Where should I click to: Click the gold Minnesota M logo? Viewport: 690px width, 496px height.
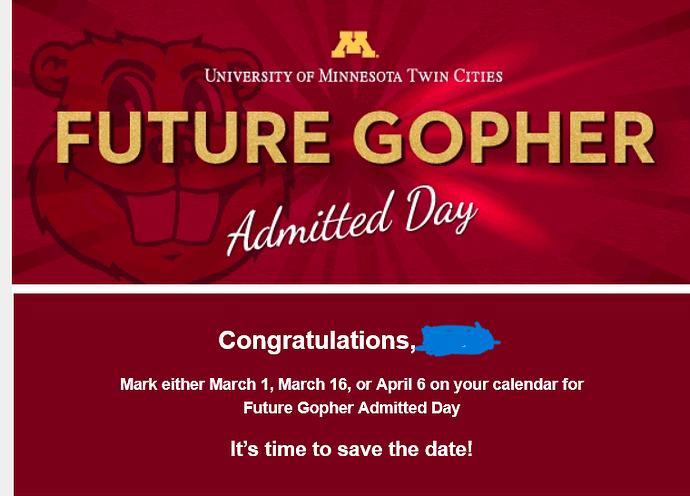click(x=354, y=44)
